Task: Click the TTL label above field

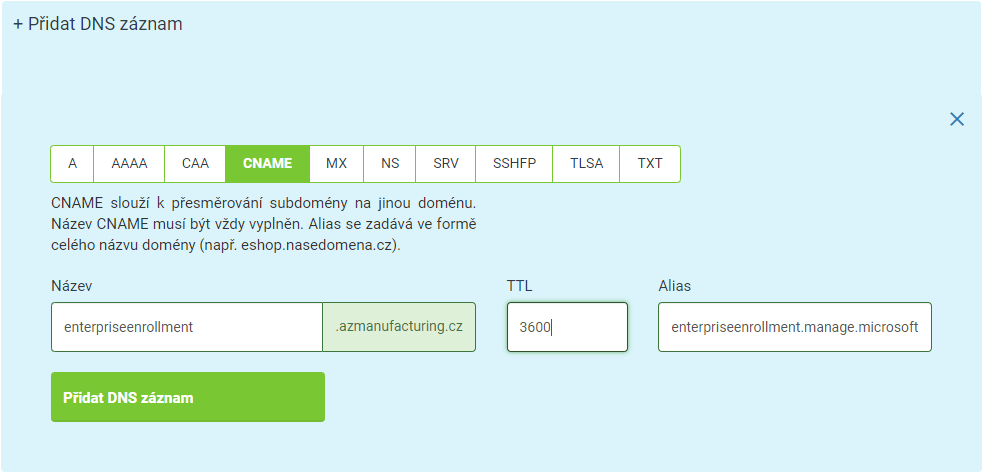Action: 520,286
